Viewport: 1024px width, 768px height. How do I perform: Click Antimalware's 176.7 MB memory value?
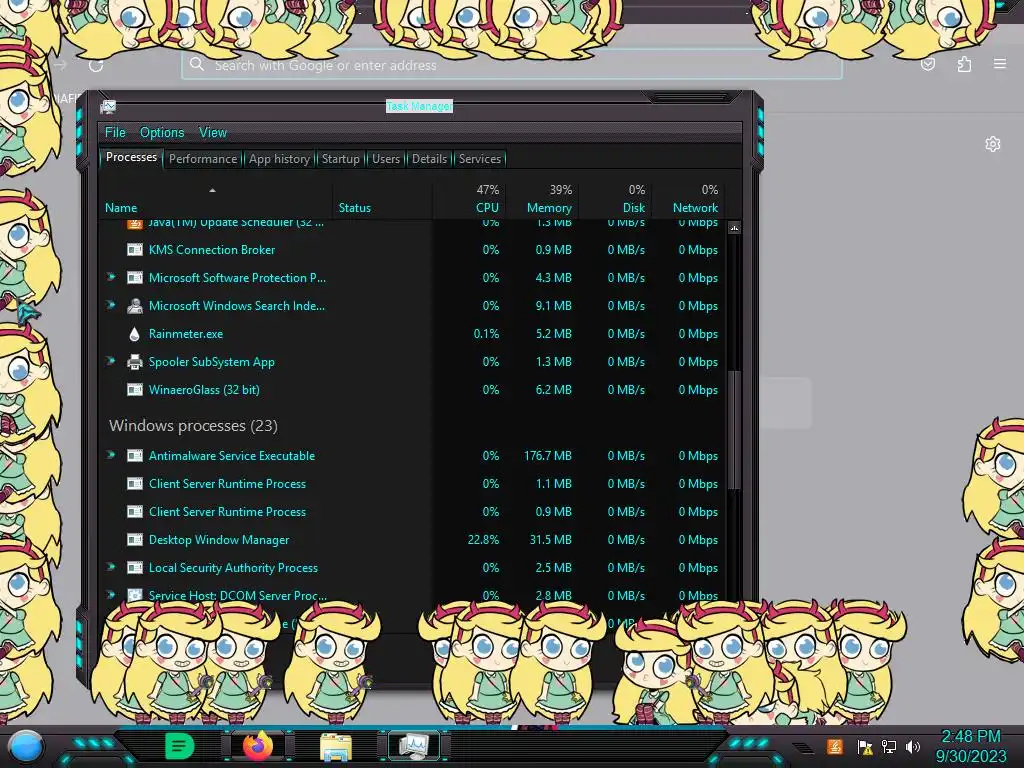pyautogui.click(x=547, y=456)
